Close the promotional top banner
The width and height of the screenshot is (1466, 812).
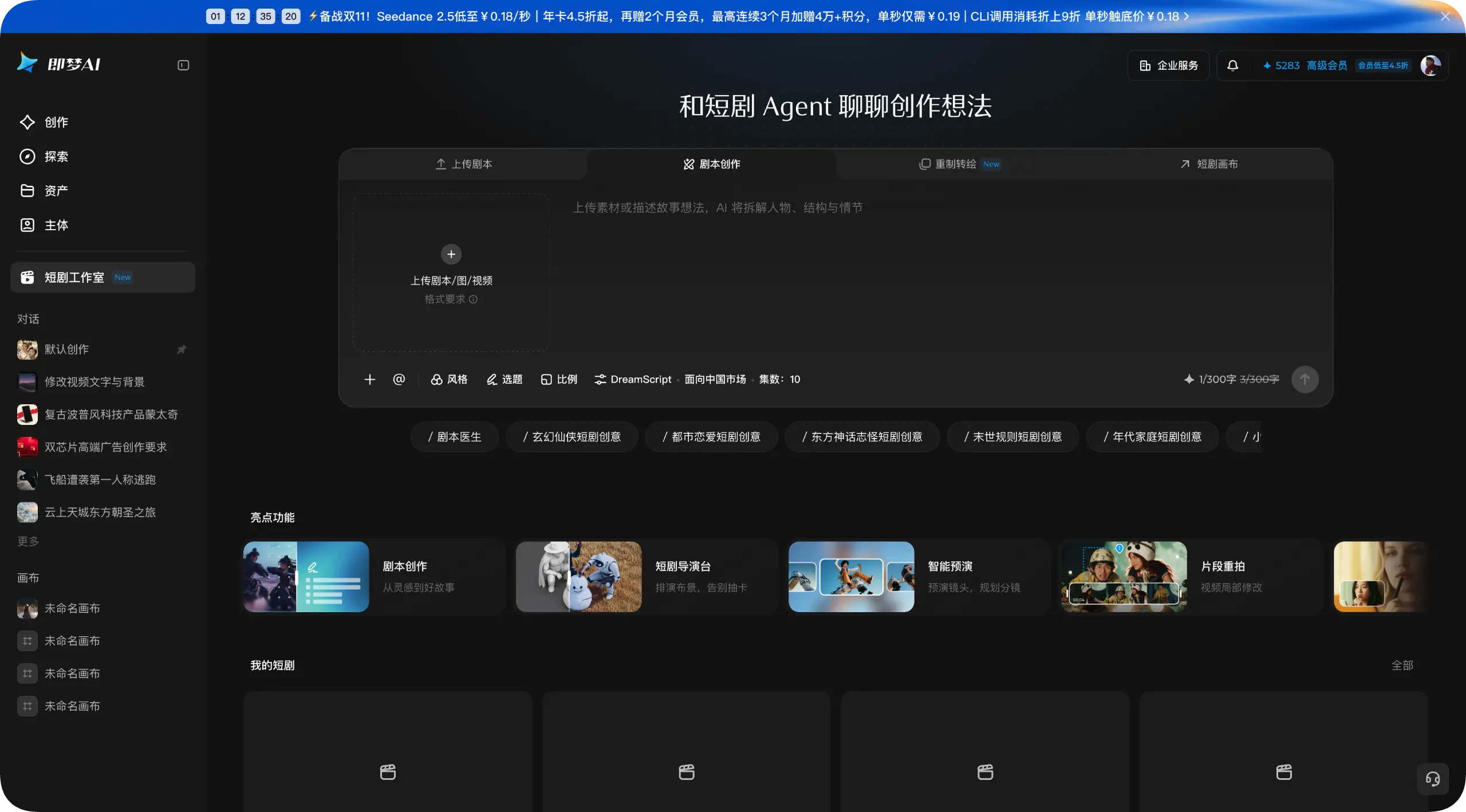1445,17
